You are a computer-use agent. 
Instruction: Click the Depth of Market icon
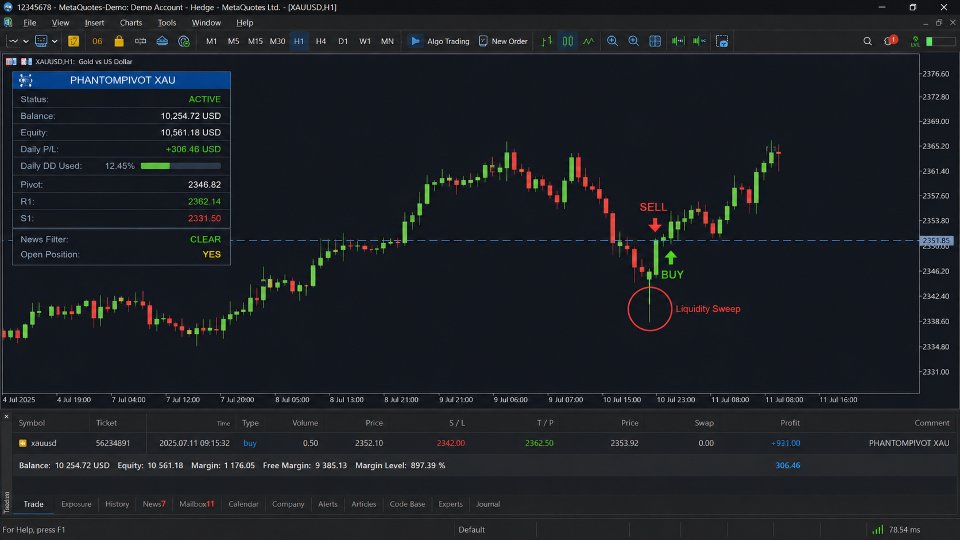coord(140,41)
